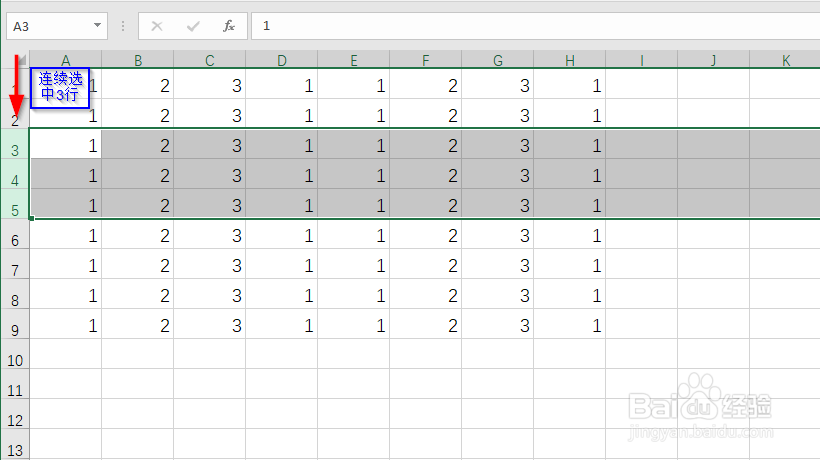820x460 pixels.
Task: Click the Insert Function fx icon
Action: click(x=229, y=26)
